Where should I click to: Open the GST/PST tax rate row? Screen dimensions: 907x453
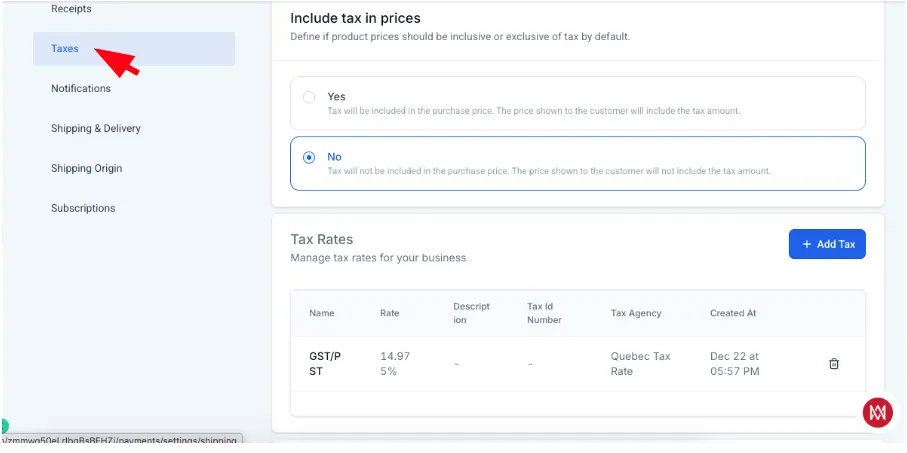pyautogui.click(x=578, y=364)
